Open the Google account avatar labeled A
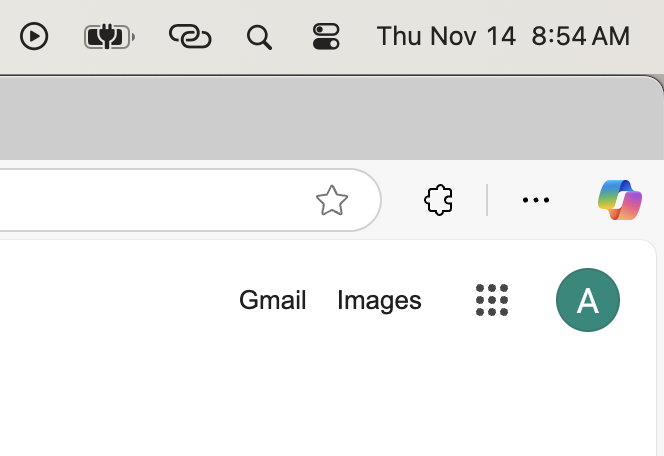The height and width of the screenshot is (456, 664). (x=588, y=300)
